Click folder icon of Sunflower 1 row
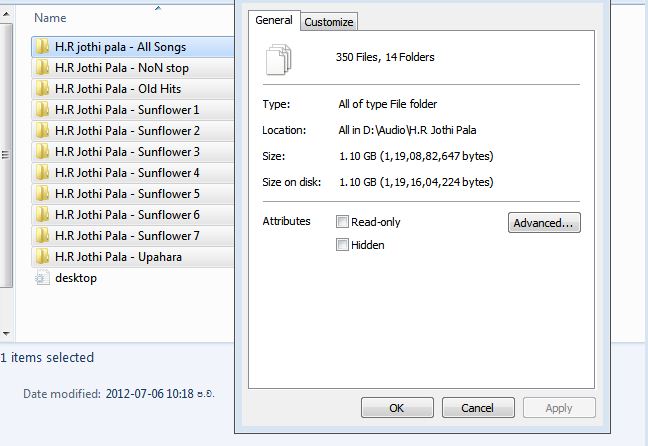648x446 pixels. pyautogui.click(x=42, y=110)
